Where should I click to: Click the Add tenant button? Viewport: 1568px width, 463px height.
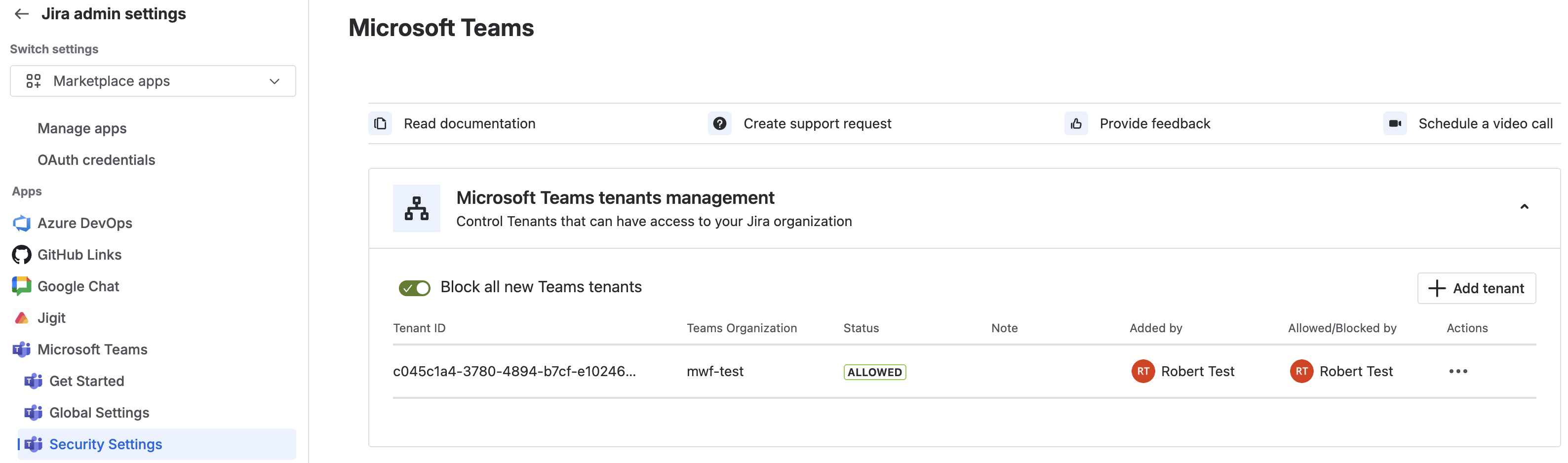[x=1476, y=288]
